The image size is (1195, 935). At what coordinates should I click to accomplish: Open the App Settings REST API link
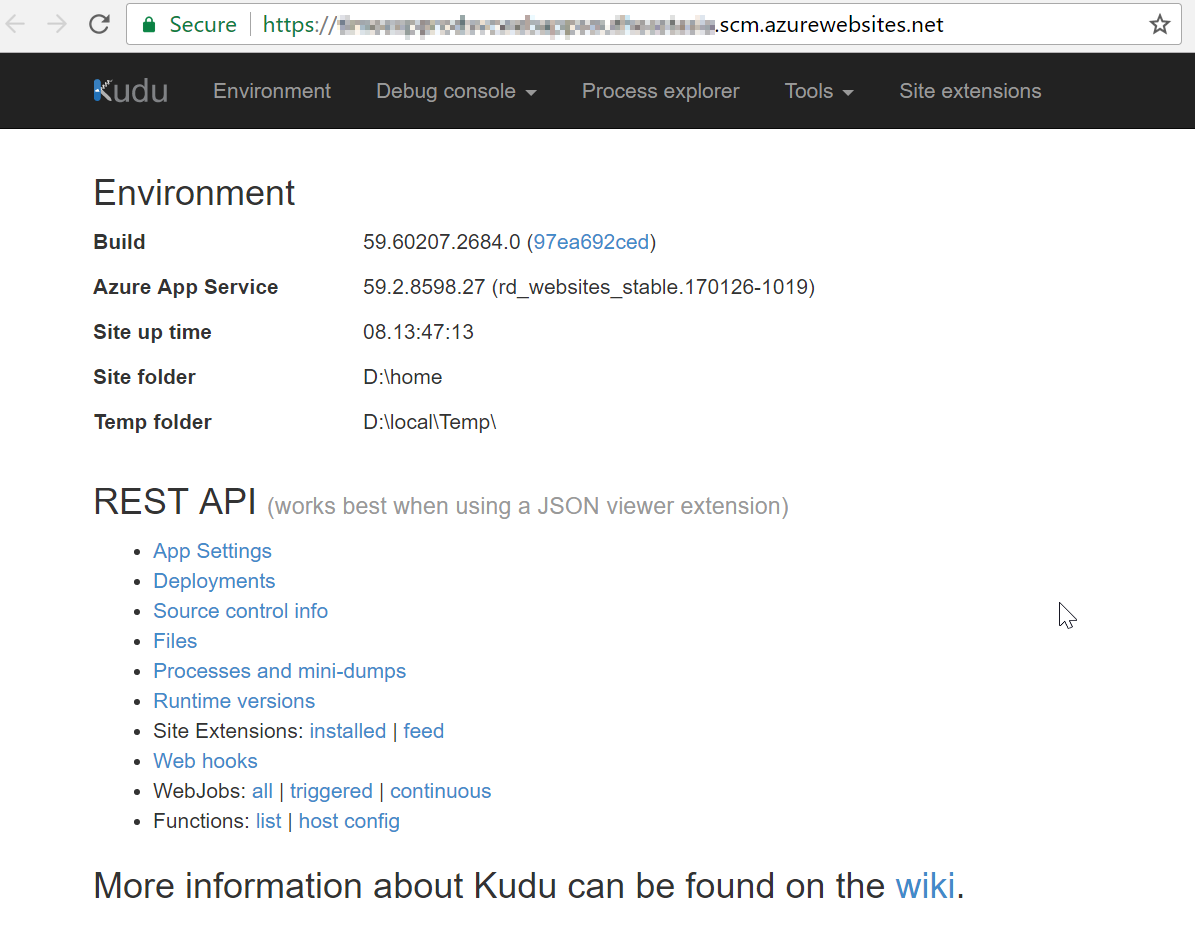click(x=213, y=551)
